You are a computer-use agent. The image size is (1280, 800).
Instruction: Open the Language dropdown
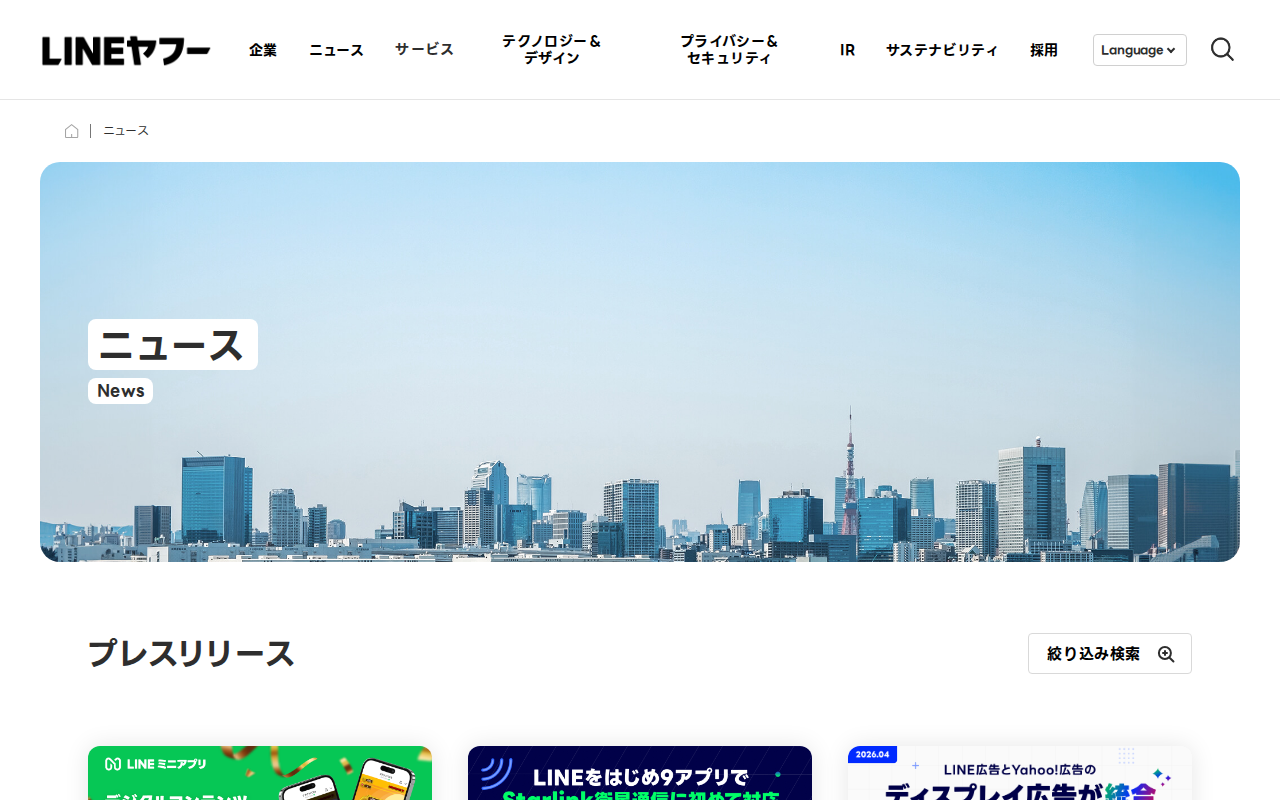[x=1139, y=50]
